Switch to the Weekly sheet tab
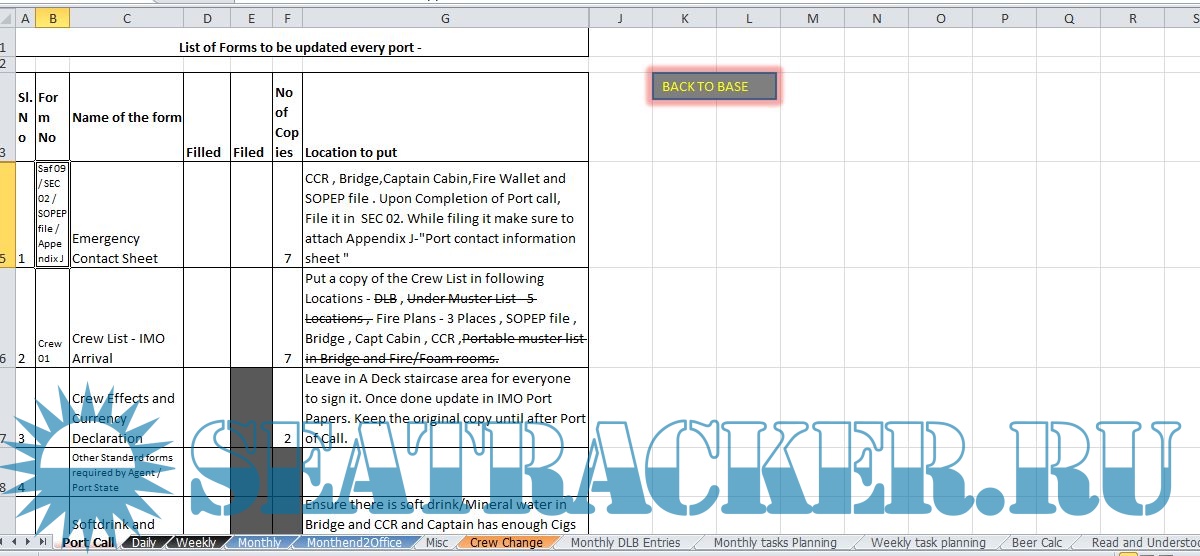Image resolution: width=1200 pixels, height=556 pixels. point(196,543)
